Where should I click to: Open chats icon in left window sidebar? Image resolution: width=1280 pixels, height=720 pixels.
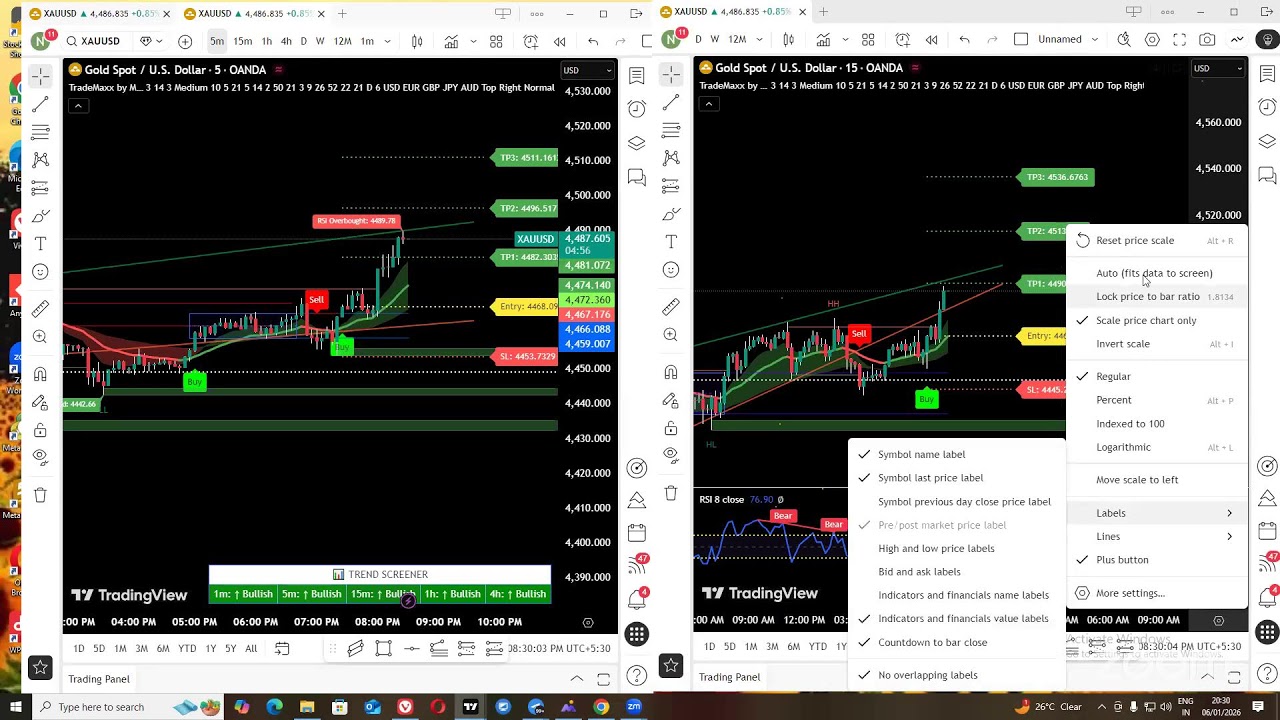(637, 178)
